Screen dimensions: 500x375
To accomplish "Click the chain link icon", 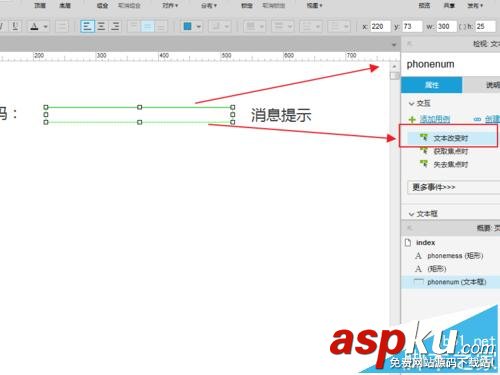I will [477, 119].
